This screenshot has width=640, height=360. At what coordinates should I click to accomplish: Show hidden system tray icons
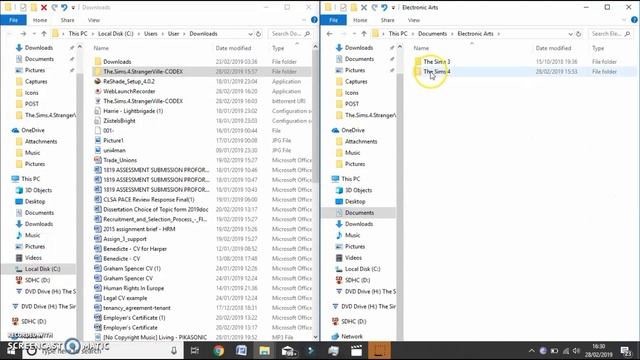(x=531, y=351)
